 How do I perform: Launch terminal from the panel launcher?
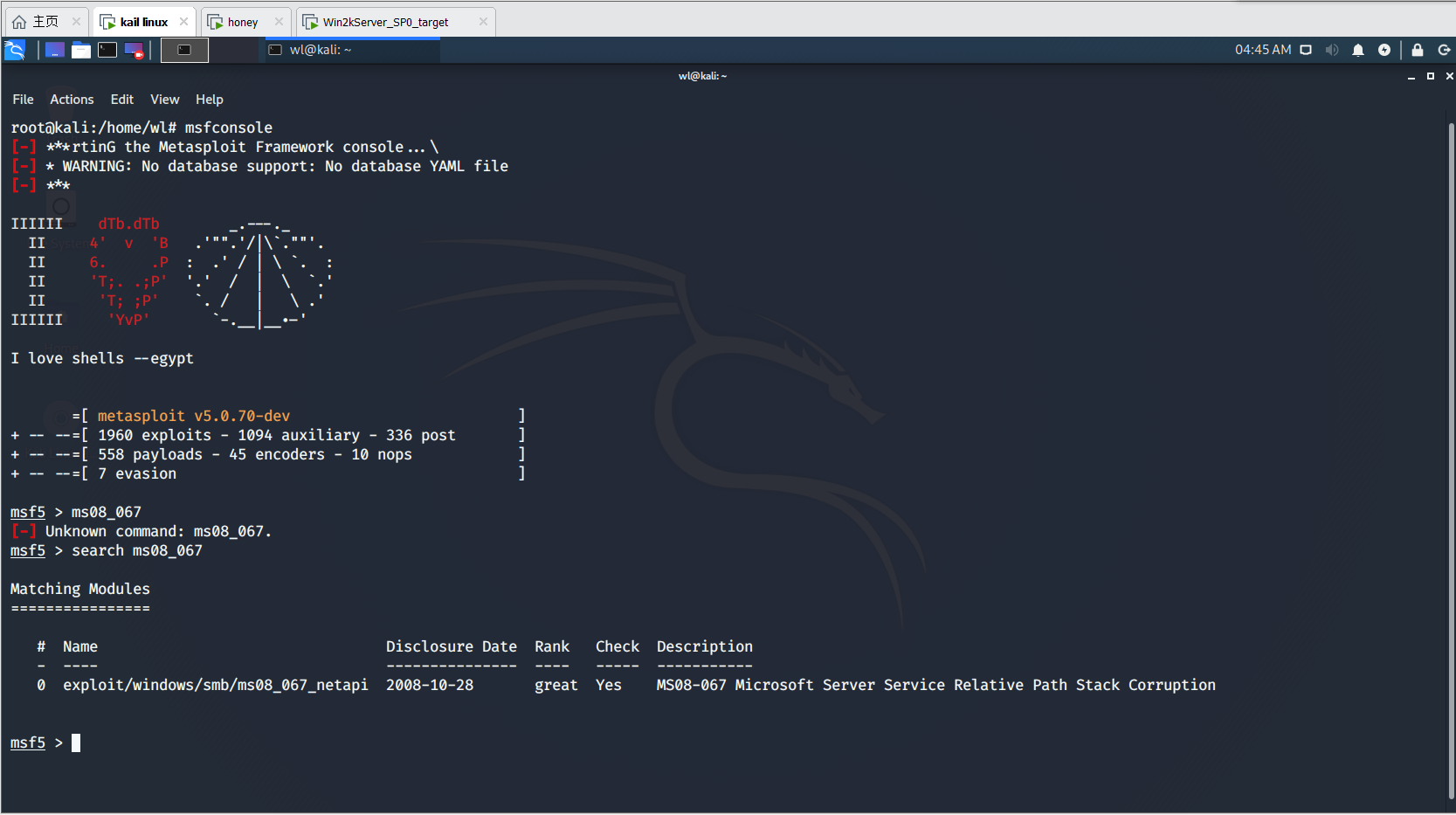click(107, 50)
